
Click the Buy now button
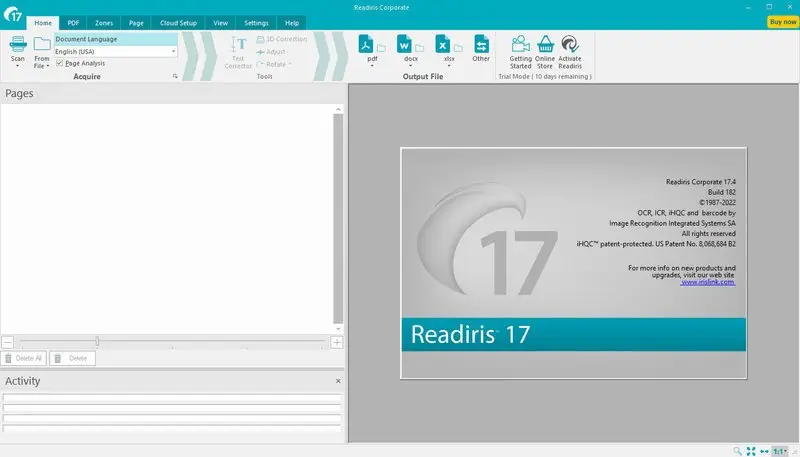point(783,22)
